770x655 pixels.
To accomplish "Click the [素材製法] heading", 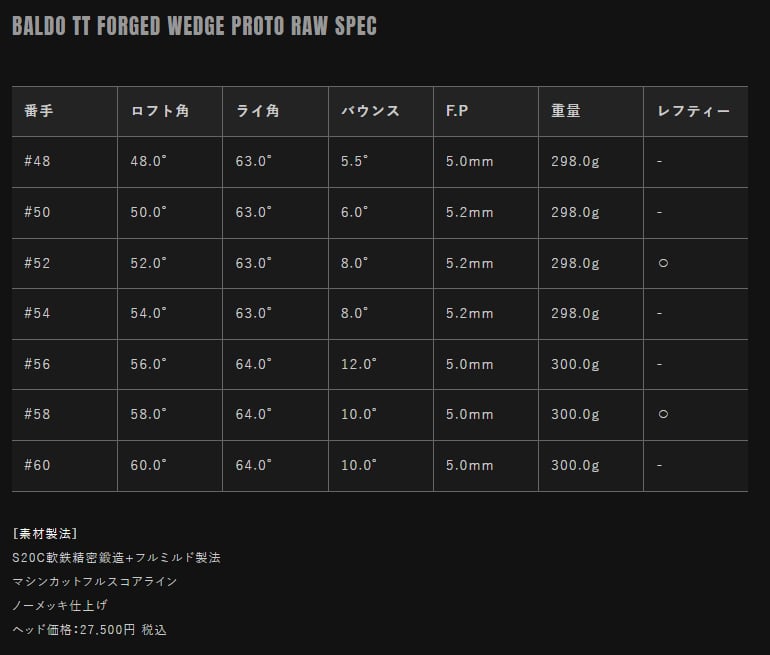I will (45, 533).
